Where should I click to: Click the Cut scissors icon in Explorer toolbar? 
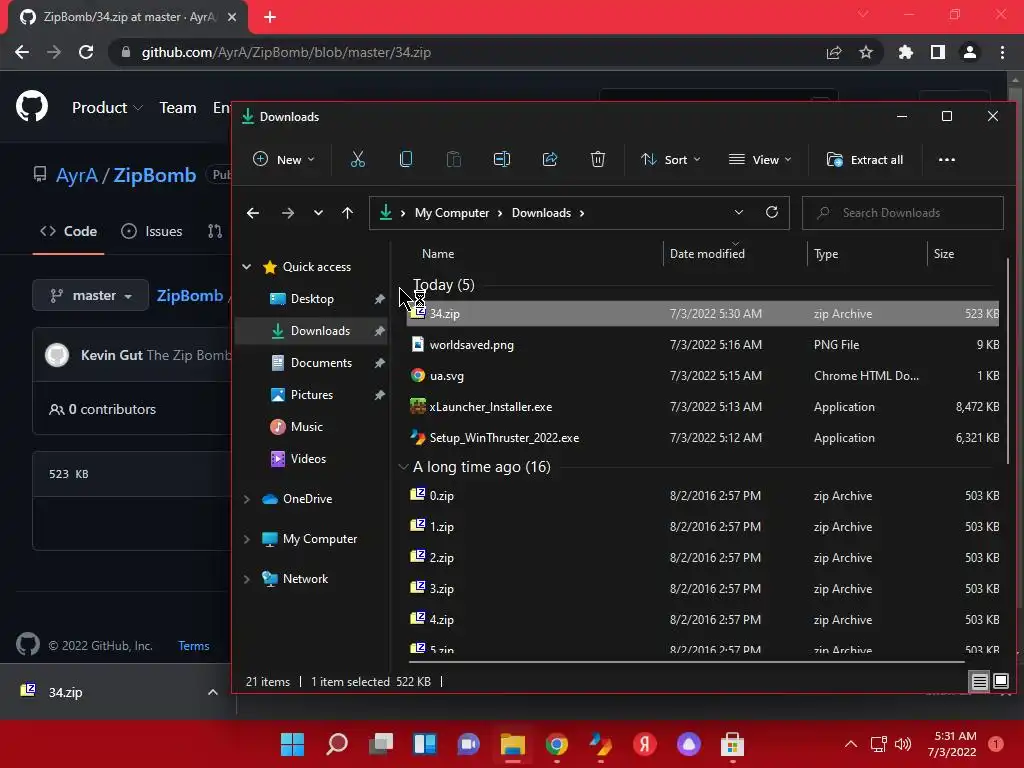pyautogui.click(x=357, y=159)
